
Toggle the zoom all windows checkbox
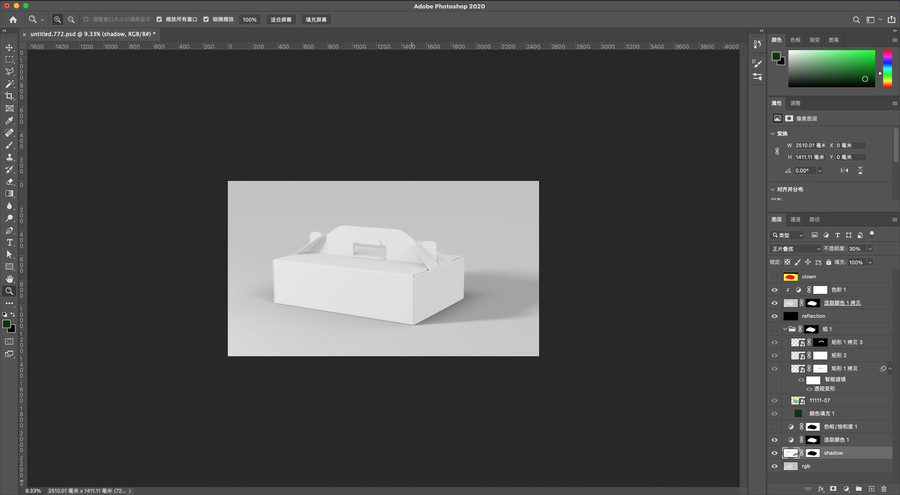pos(159,20)
